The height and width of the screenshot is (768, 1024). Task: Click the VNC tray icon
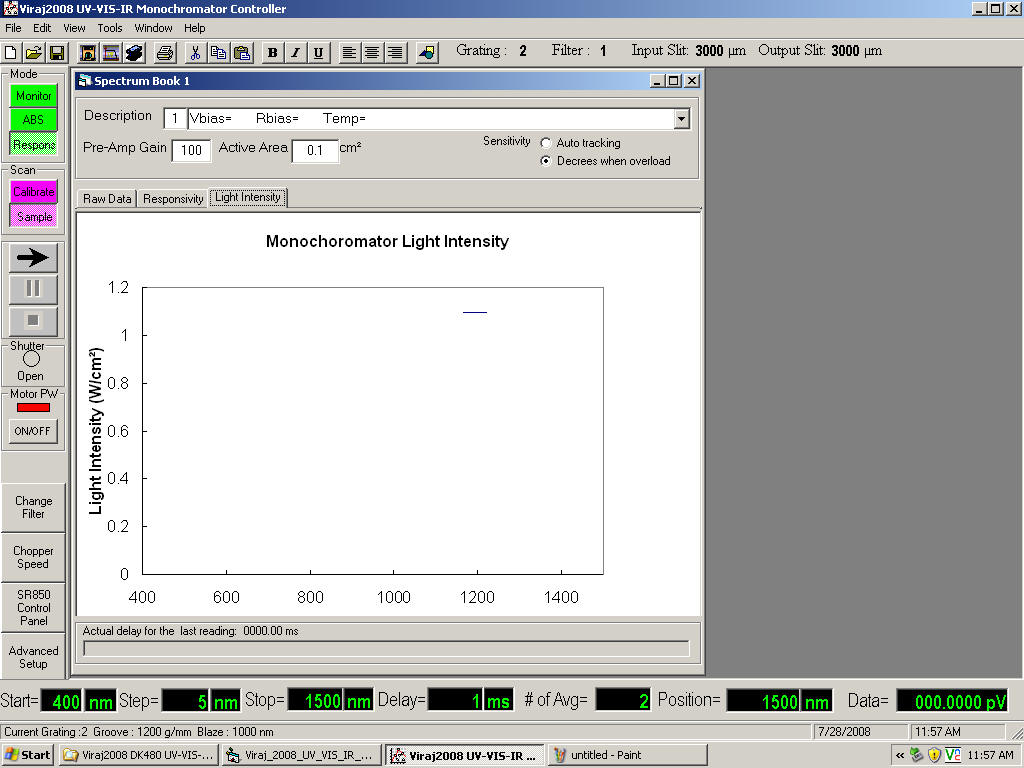[953, 755]
